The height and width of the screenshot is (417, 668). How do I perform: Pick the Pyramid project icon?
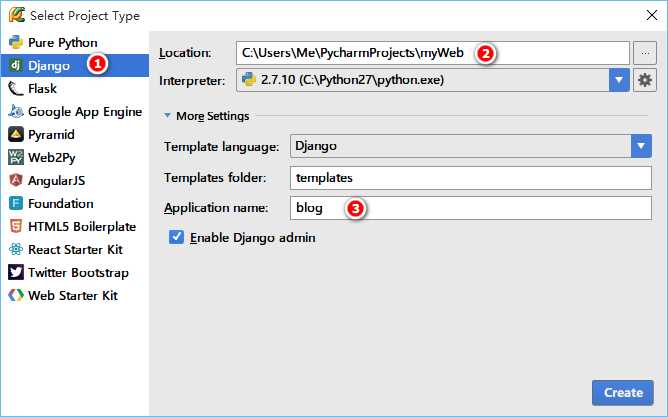point(16,134)
